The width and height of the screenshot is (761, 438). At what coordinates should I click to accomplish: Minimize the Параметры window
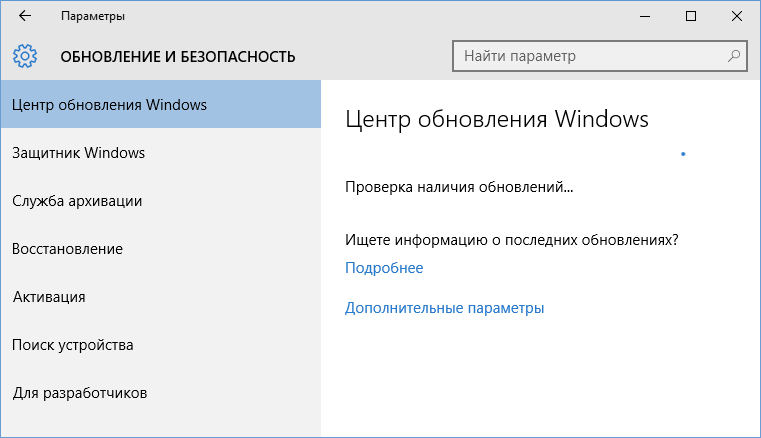pos(645,16)
